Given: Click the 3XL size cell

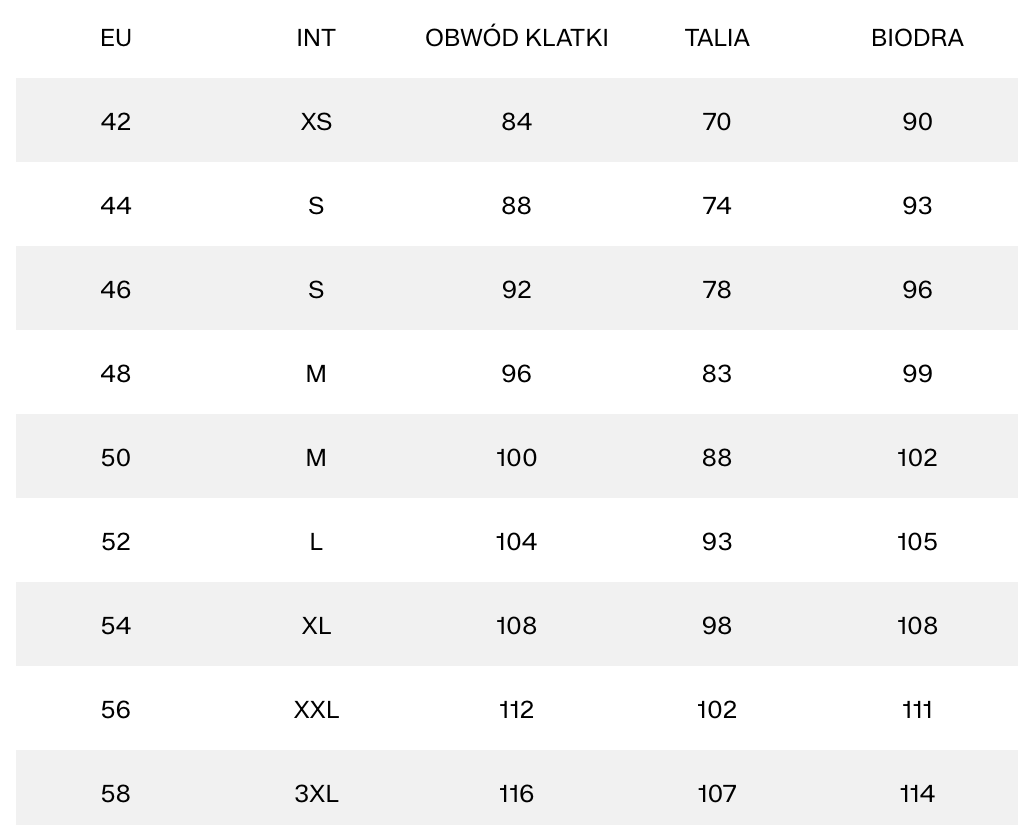Looking at the screenshot, I should tap(316, 793).
